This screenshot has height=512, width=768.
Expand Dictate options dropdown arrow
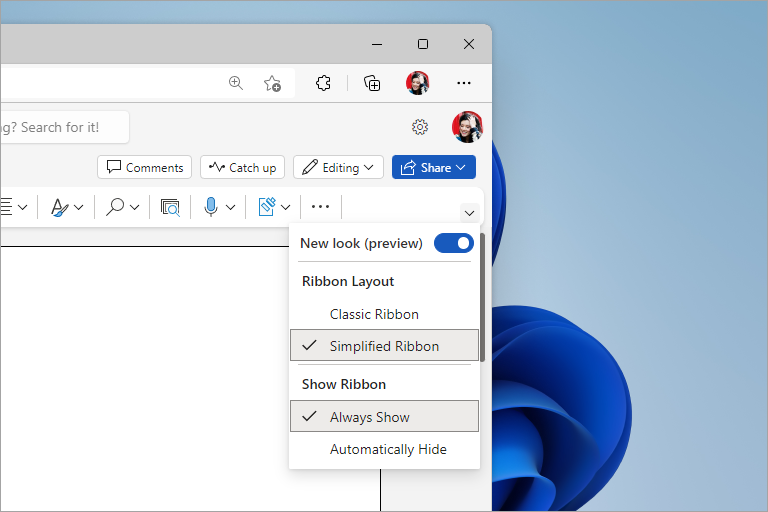point(231,207)
